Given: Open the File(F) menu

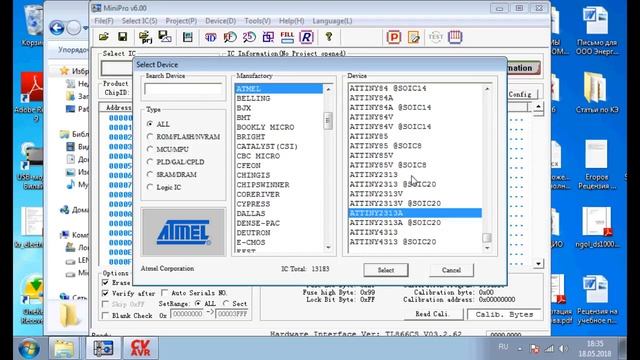Looking at the screenshot, I should 104,21.
